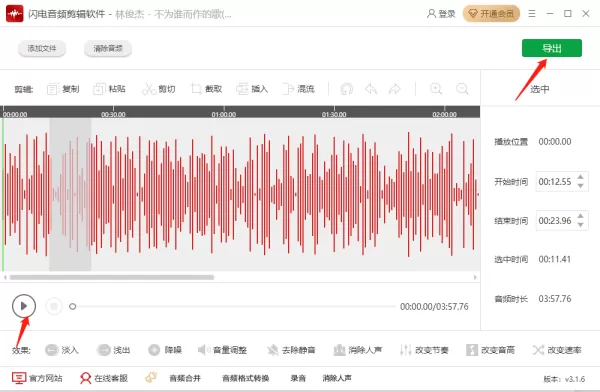Click the Insert (插入) tool

click(252, 89)
